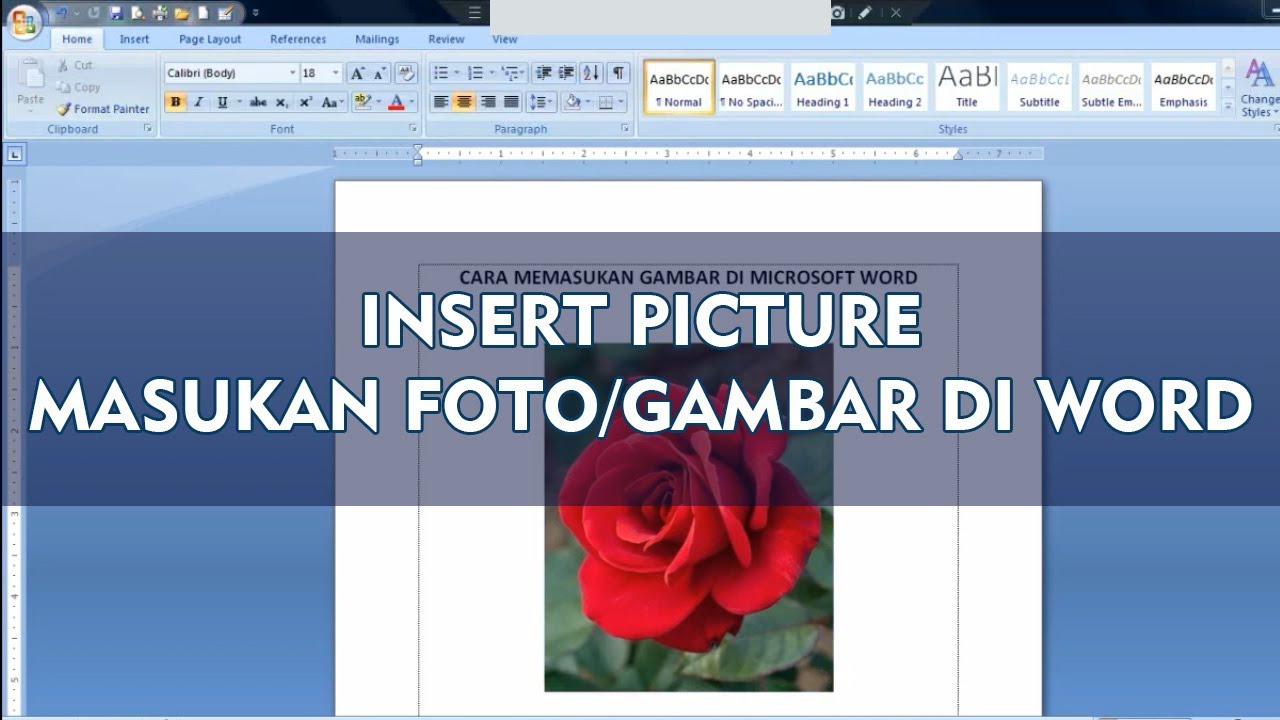Expand the Styles gallery More arrow
The height and width of the screenshot is (720, 1280).
1228,106
